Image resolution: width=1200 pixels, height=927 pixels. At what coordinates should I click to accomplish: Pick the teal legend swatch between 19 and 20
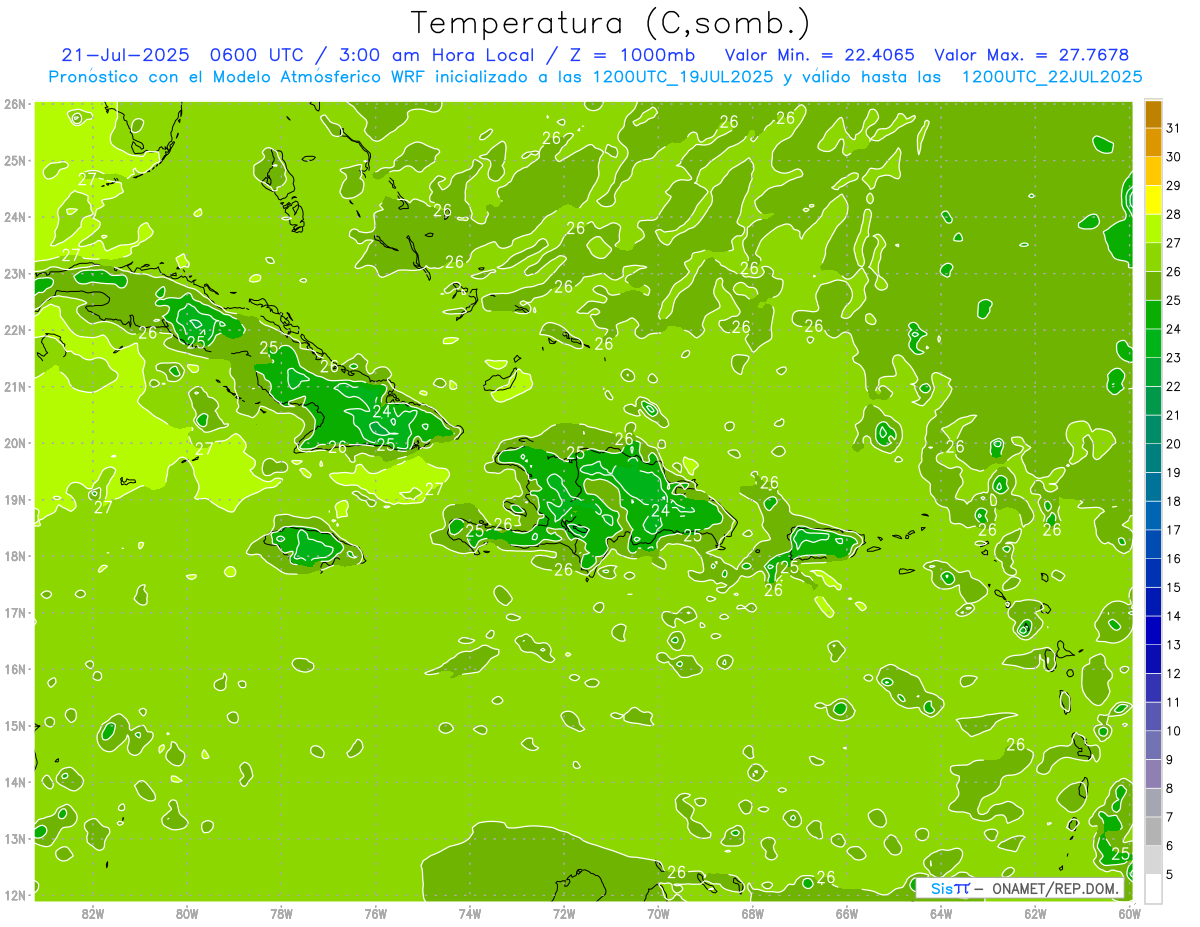[x=1153, y=458]
